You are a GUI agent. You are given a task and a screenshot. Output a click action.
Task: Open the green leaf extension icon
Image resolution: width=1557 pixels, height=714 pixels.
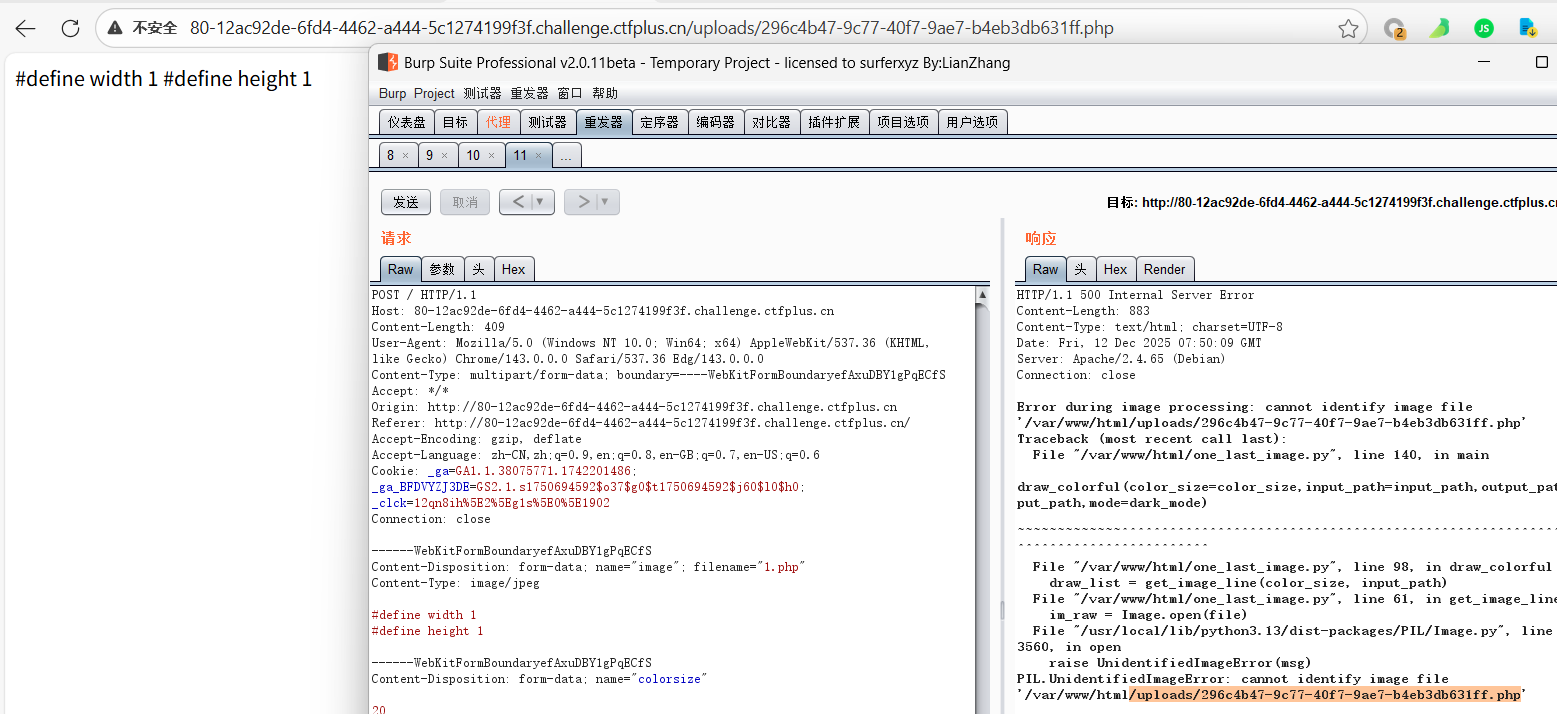click(x=1439, y=28)
